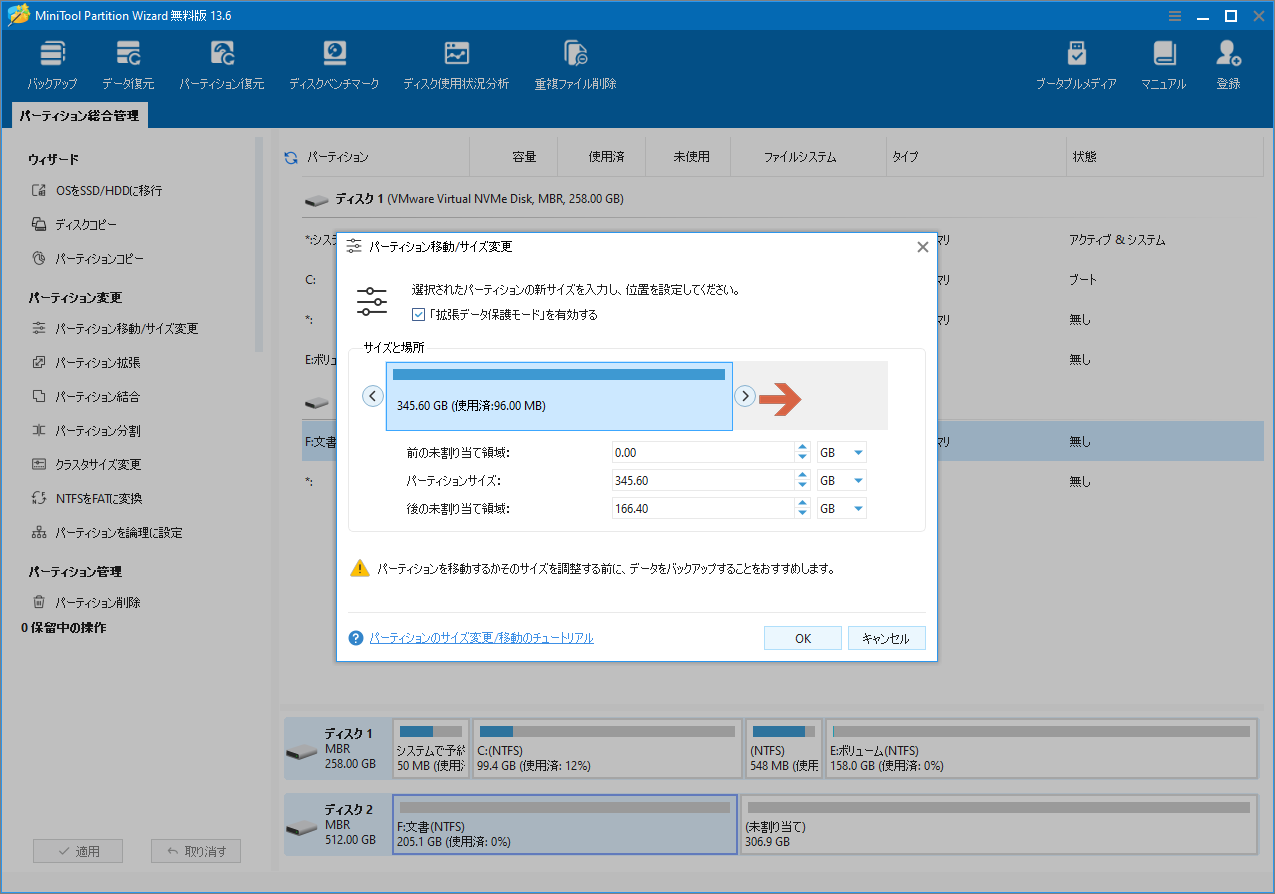Open ディスク使用状況分析 (disk space analyzer)
This screenshot has height=894, width=1275.
pyautogui.click(x=458, y=62)
